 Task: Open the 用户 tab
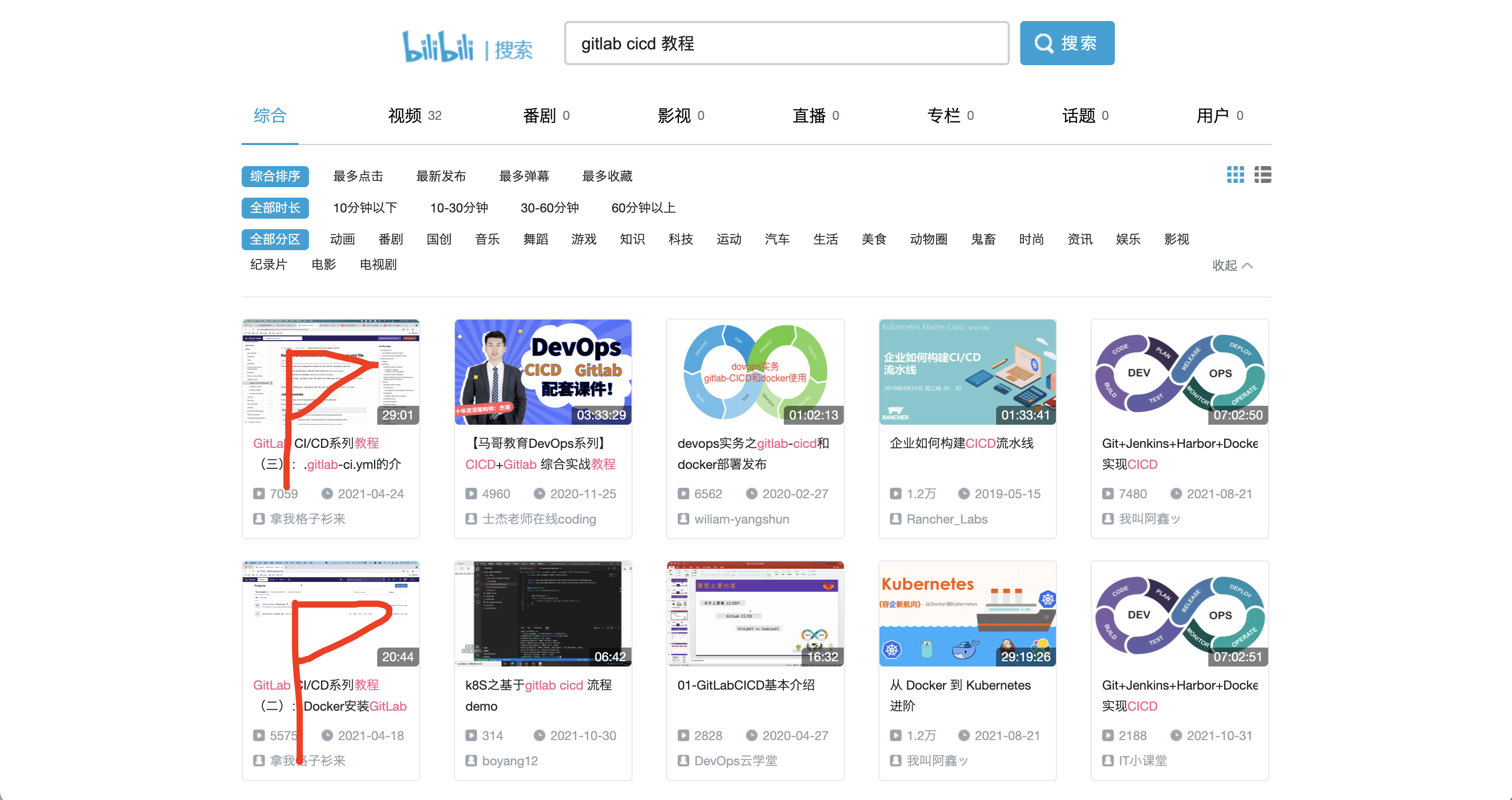point(1220,116)
